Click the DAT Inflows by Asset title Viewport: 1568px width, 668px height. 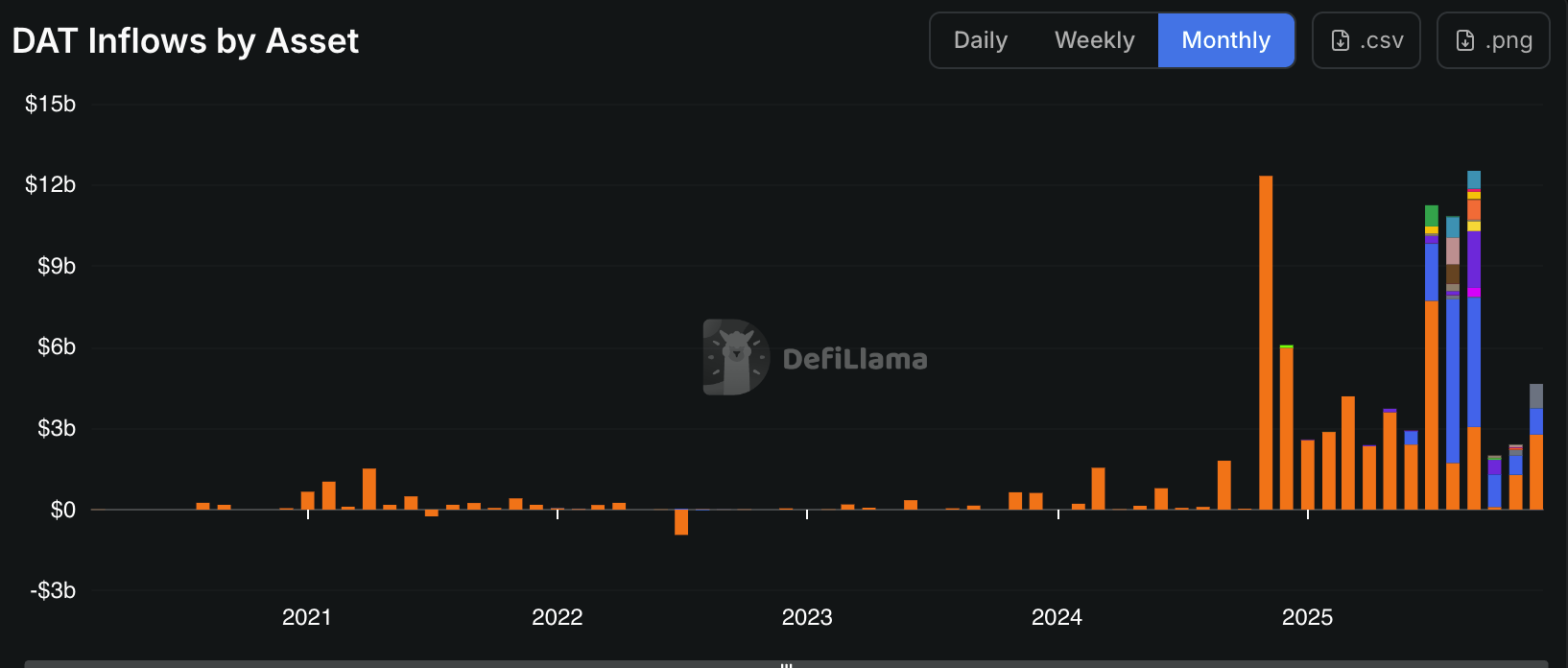coord(185,41)
